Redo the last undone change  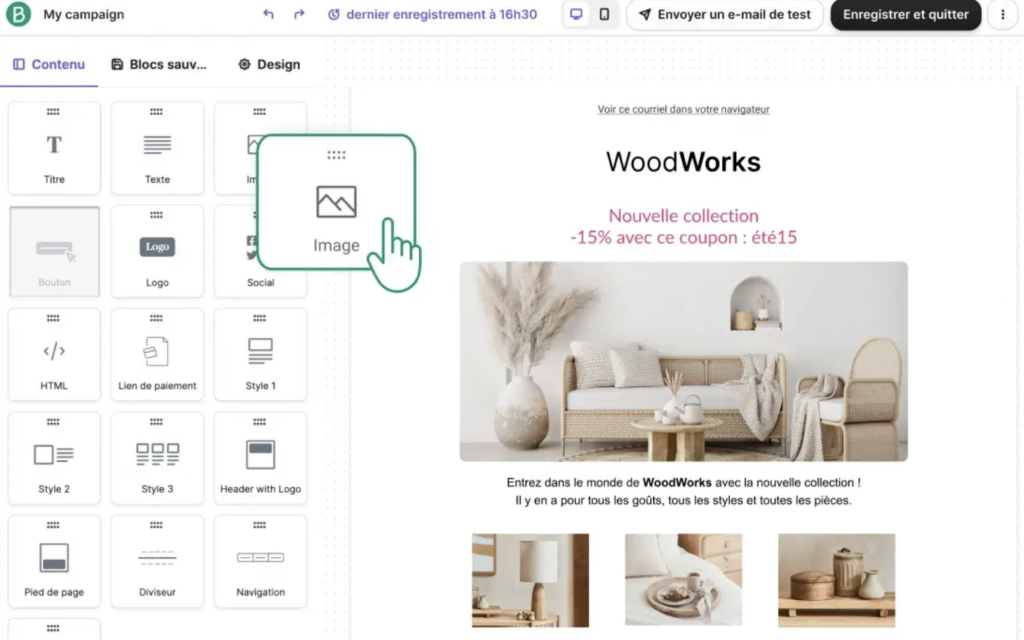coord(299,14)
